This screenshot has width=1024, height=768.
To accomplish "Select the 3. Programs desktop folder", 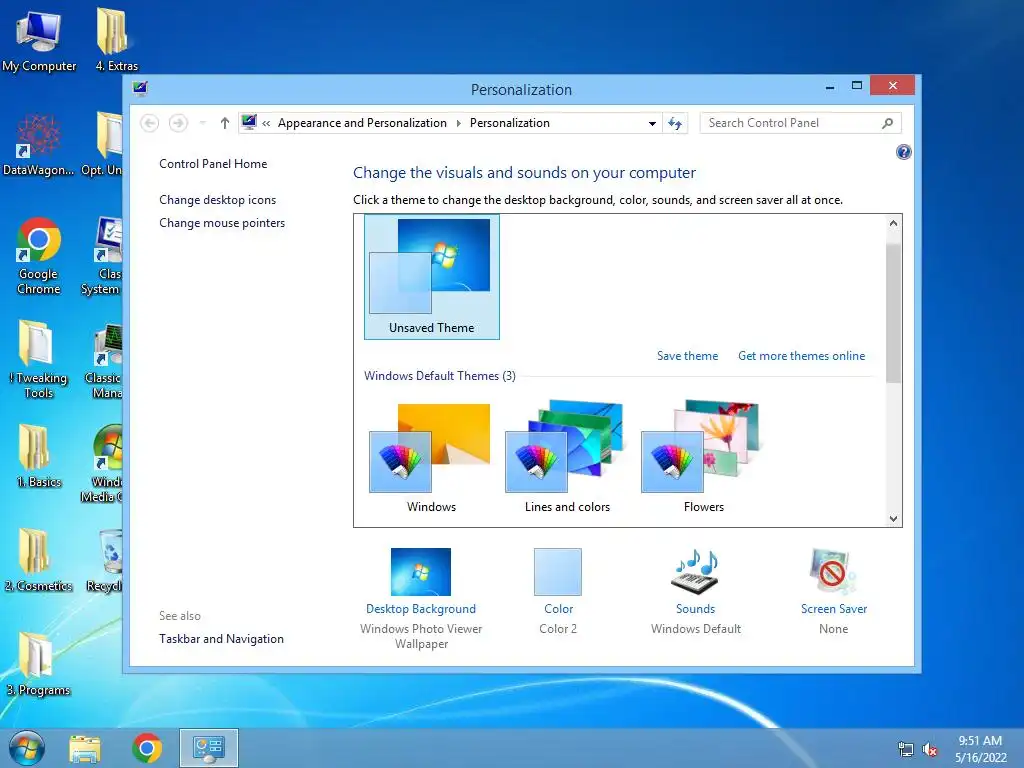I will [x=38, y=664].
